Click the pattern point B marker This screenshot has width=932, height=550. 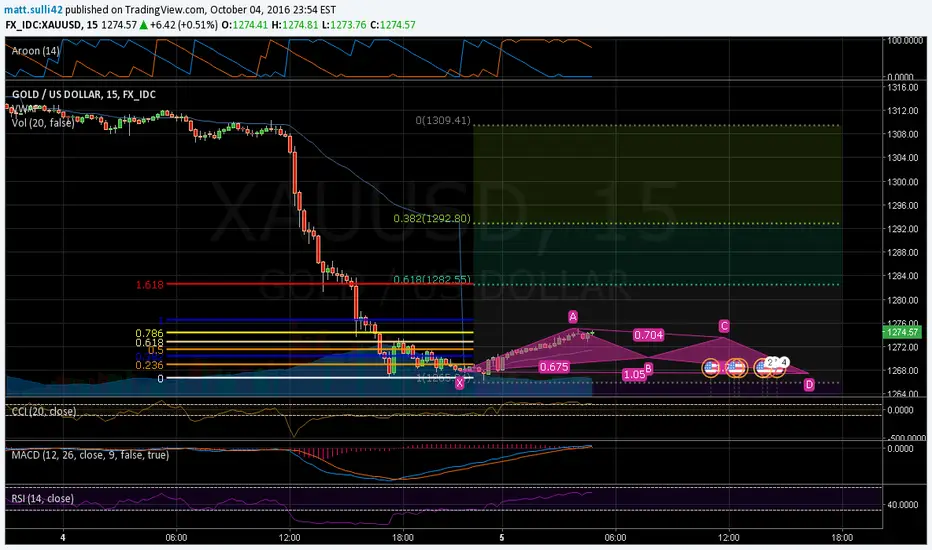click(648, 369)
